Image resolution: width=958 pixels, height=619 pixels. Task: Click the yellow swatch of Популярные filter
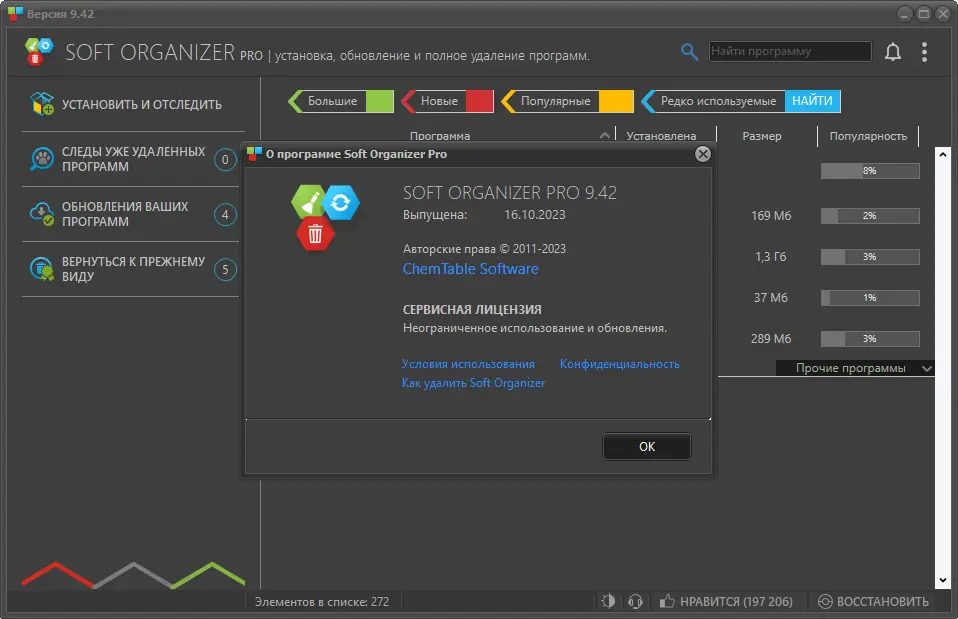coord(616,101)
